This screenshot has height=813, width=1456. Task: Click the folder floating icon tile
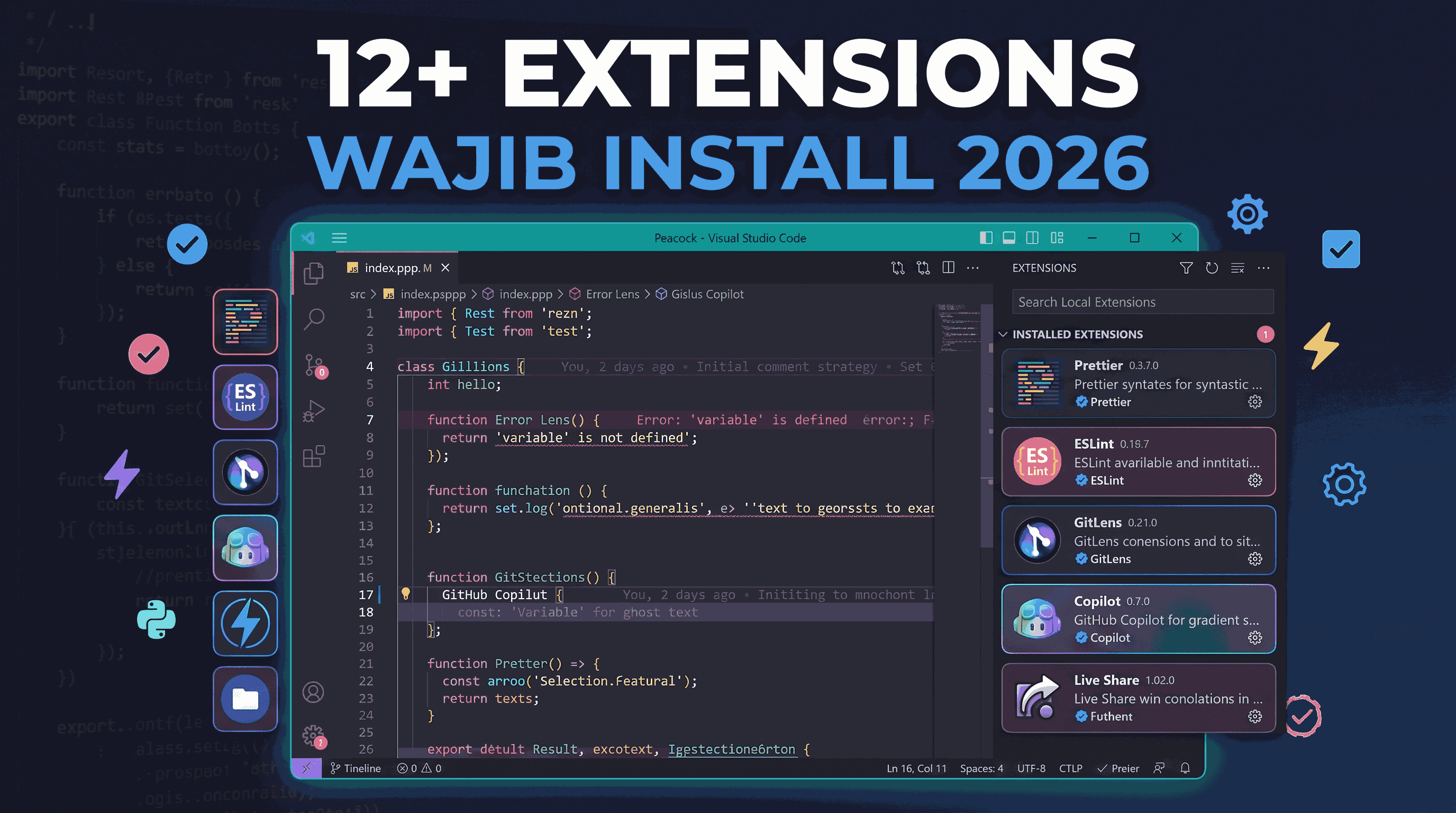pos(245,699)
